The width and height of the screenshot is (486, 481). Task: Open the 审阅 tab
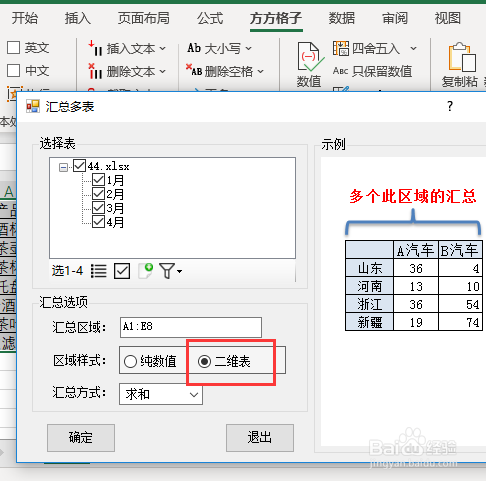tap(395, 18)
